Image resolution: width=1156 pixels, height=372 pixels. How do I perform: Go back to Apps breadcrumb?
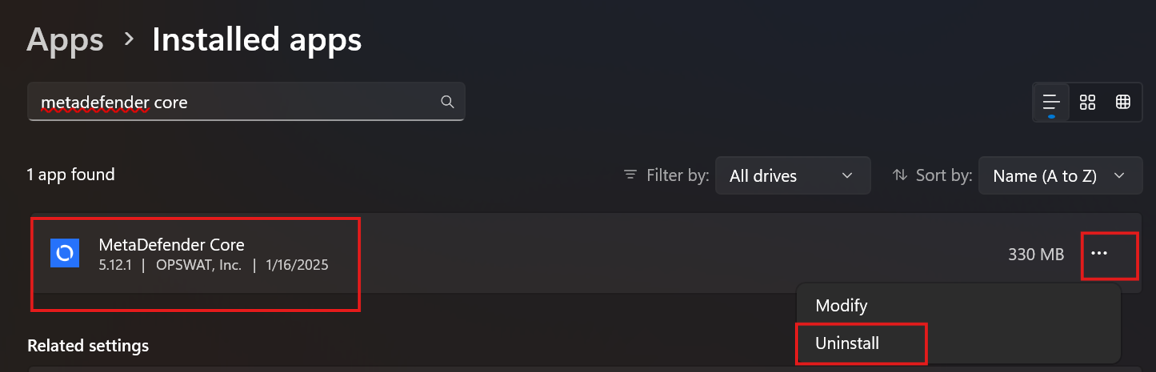point(65,40)
